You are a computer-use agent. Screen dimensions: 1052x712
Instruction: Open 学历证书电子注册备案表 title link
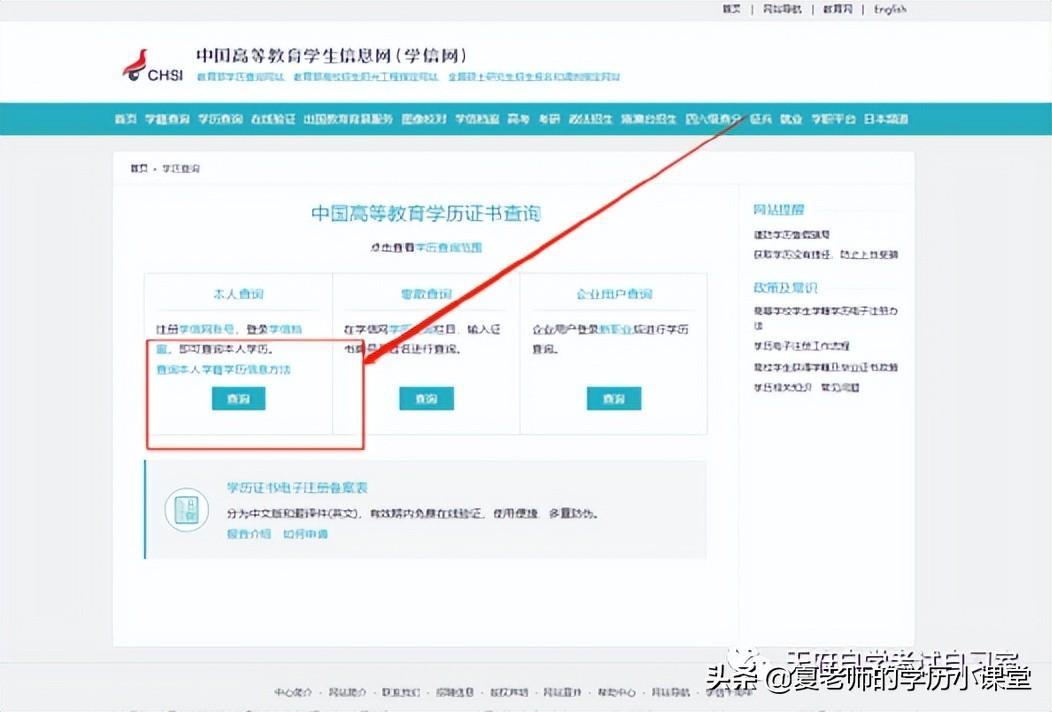(297, 488)
